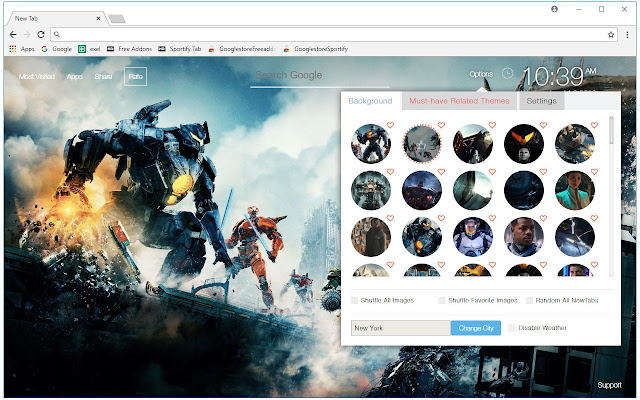The width and height of the screenshot is (640, 400).
Task: Open a new tab with tab button
Action: [x=117, y=18]
